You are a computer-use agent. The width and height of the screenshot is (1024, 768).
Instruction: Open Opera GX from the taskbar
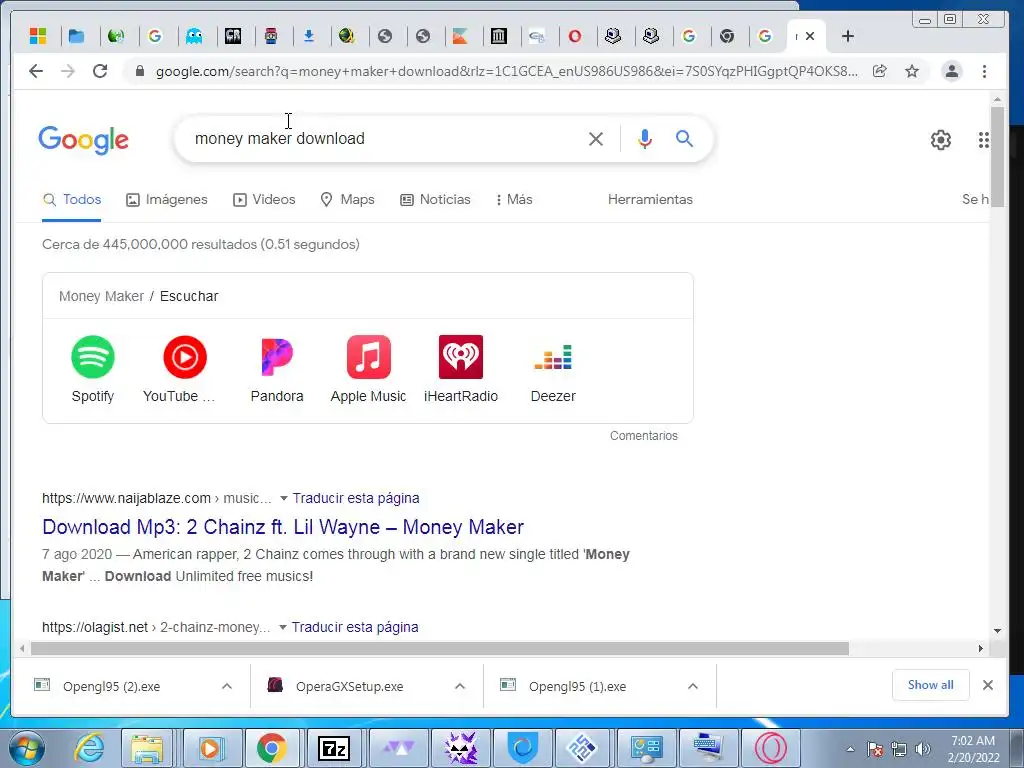click(770, 748)
